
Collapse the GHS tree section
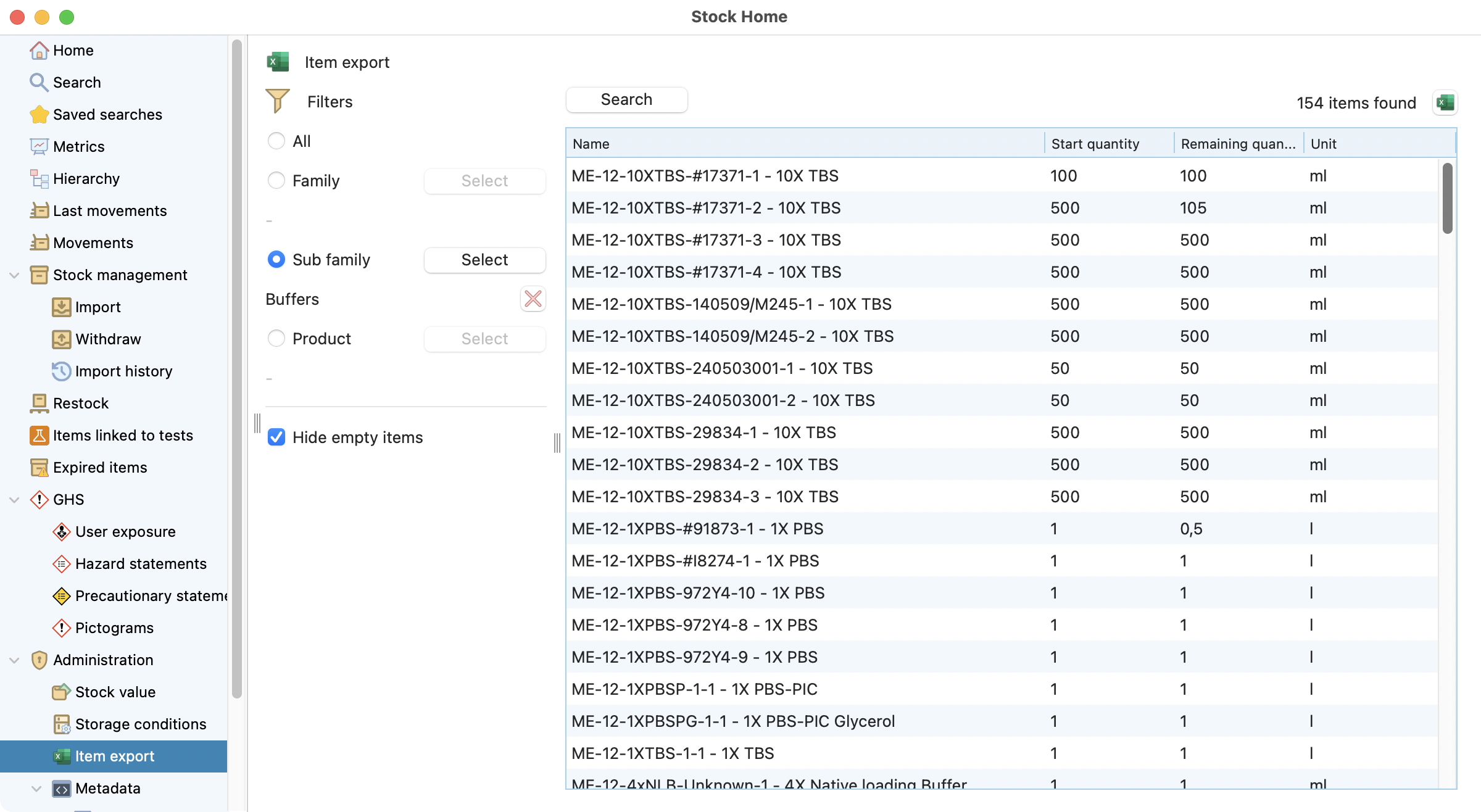coord(14,500)
